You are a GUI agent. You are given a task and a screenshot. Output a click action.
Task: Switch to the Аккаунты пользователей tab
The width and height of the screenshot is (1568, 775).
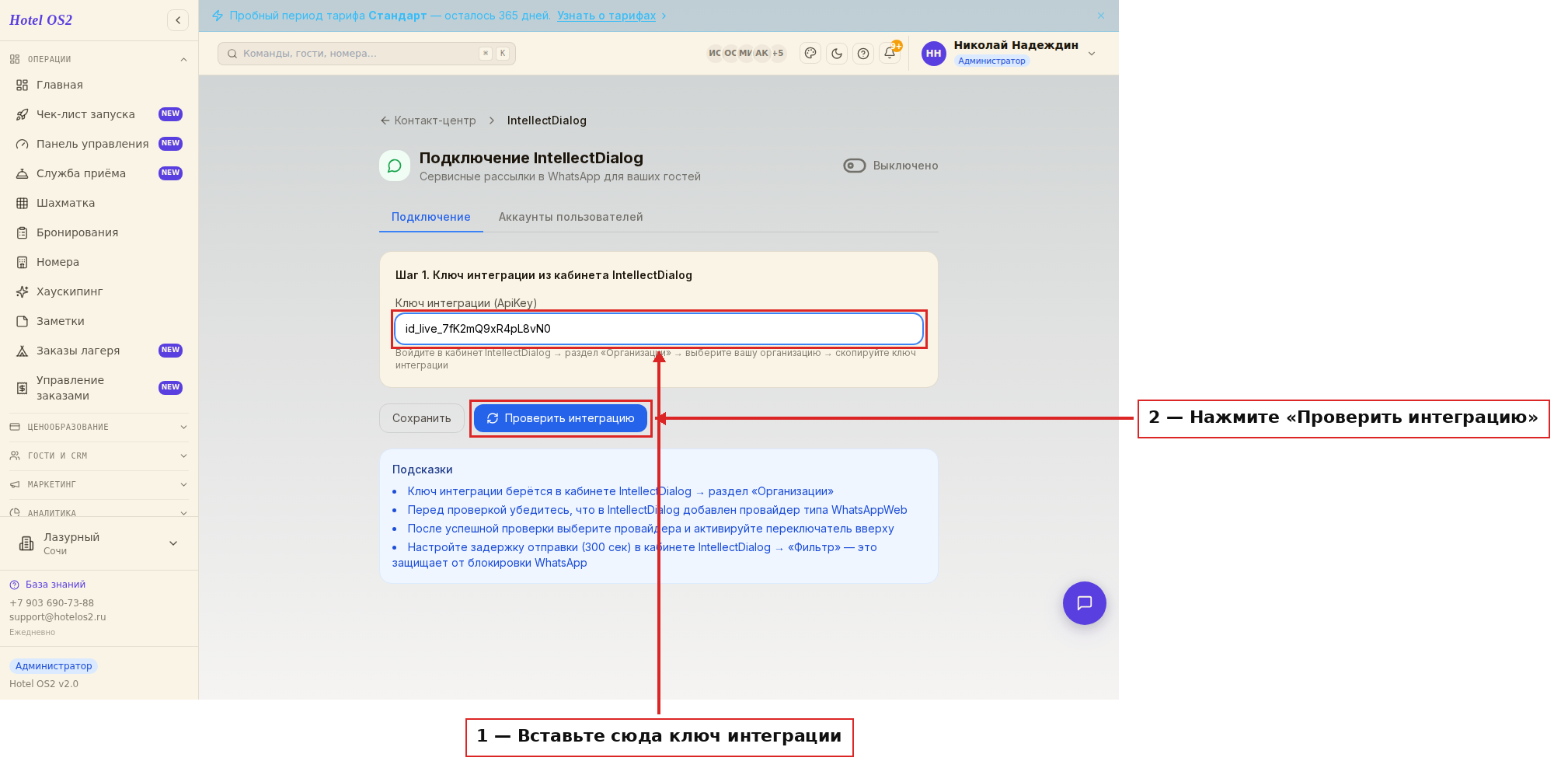tap(571, 217)
